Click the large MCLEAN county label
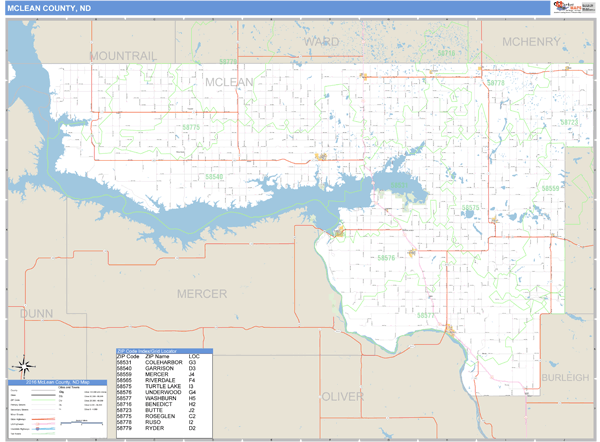The image size is (600, 442). click(x=229, y=81)
